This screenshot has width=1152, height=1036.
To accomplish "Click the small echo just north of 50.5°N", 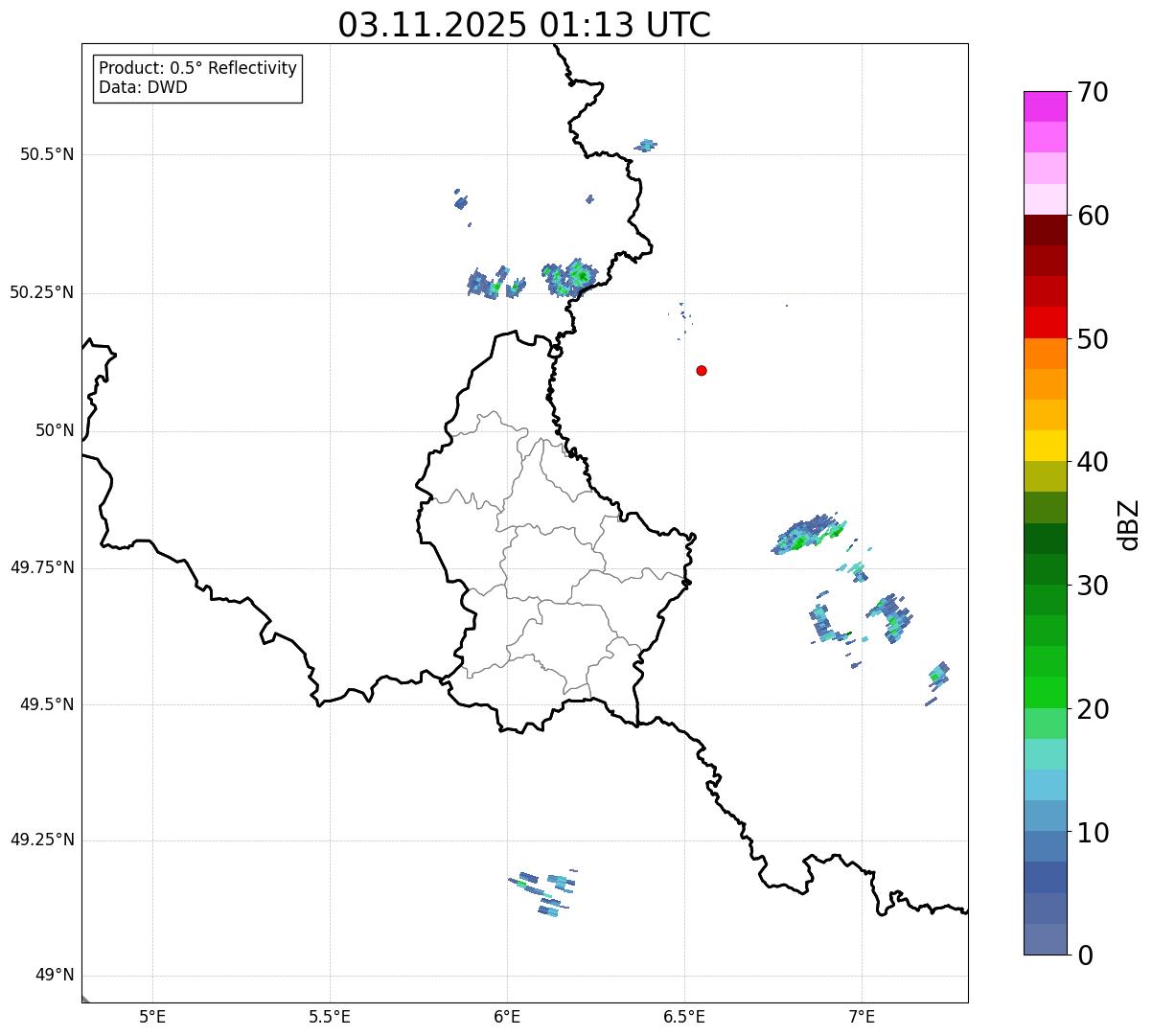I will click(646, 146).
